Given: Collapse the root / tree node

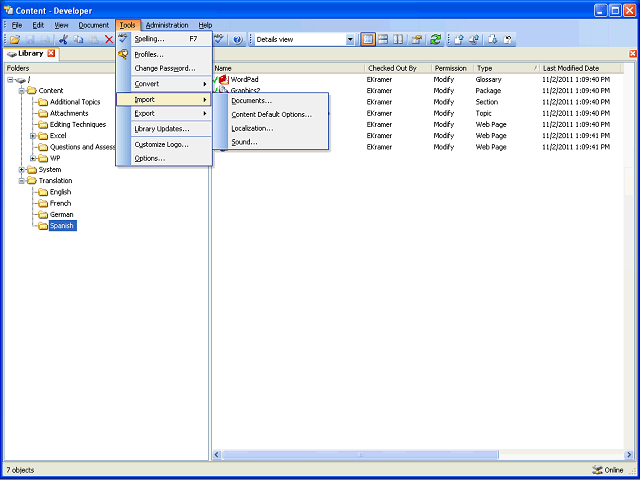Looking at the screenshot, I should tap(11, 80).
